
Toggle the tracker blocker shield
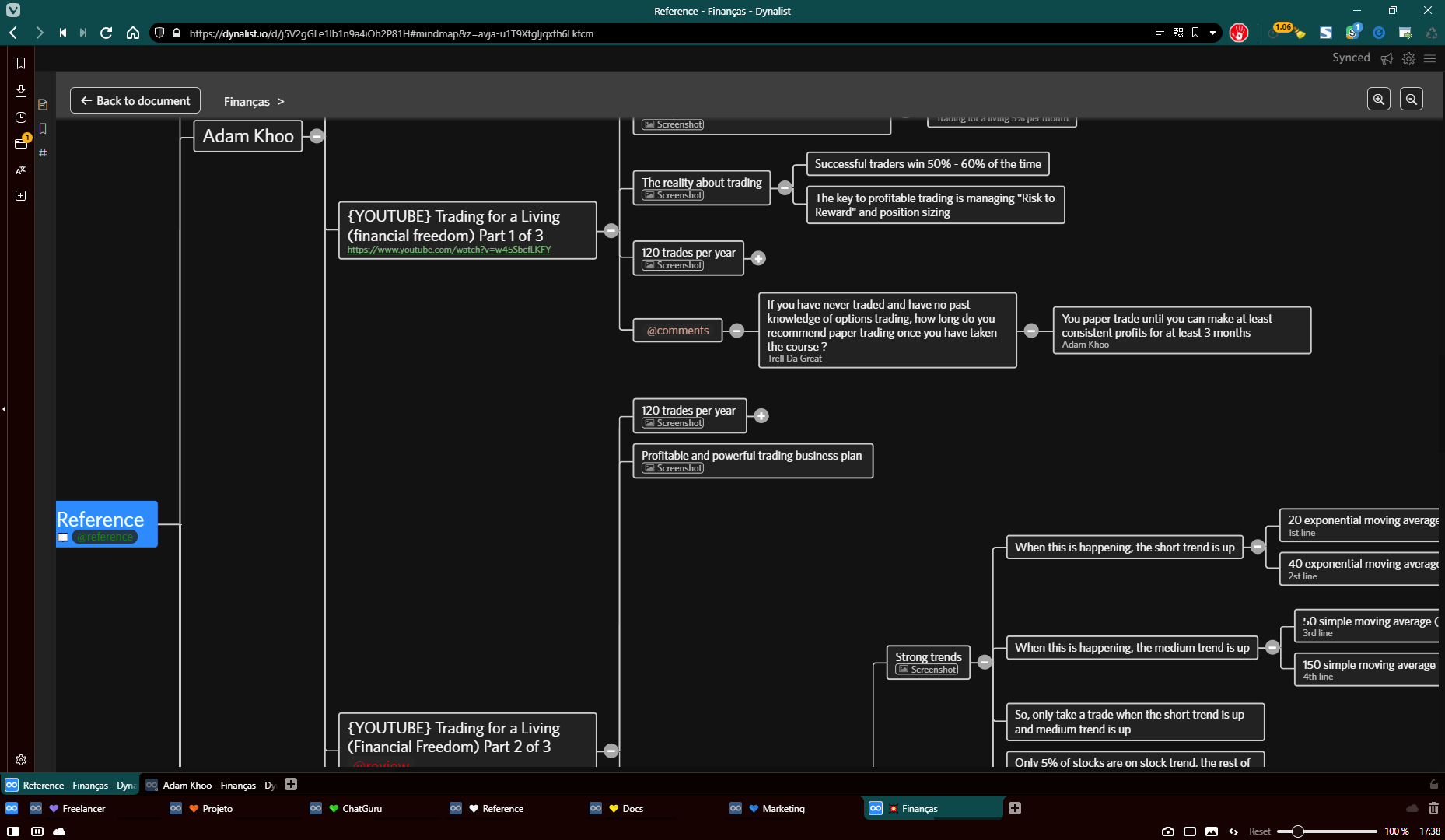tap(159, 33)
